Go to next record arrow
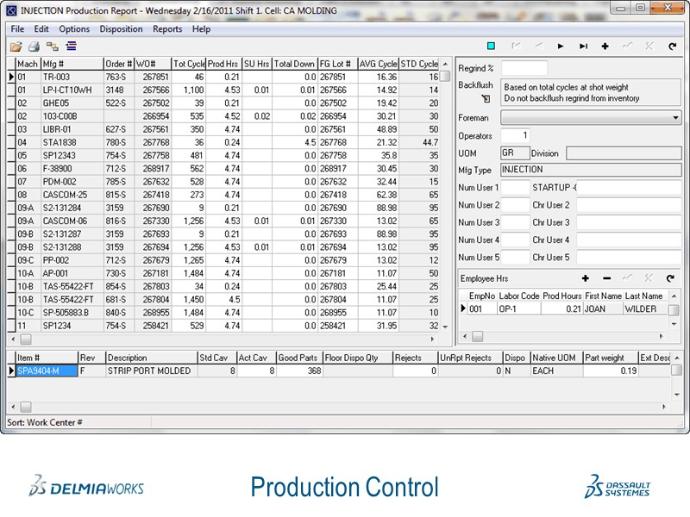 (560, 46)
